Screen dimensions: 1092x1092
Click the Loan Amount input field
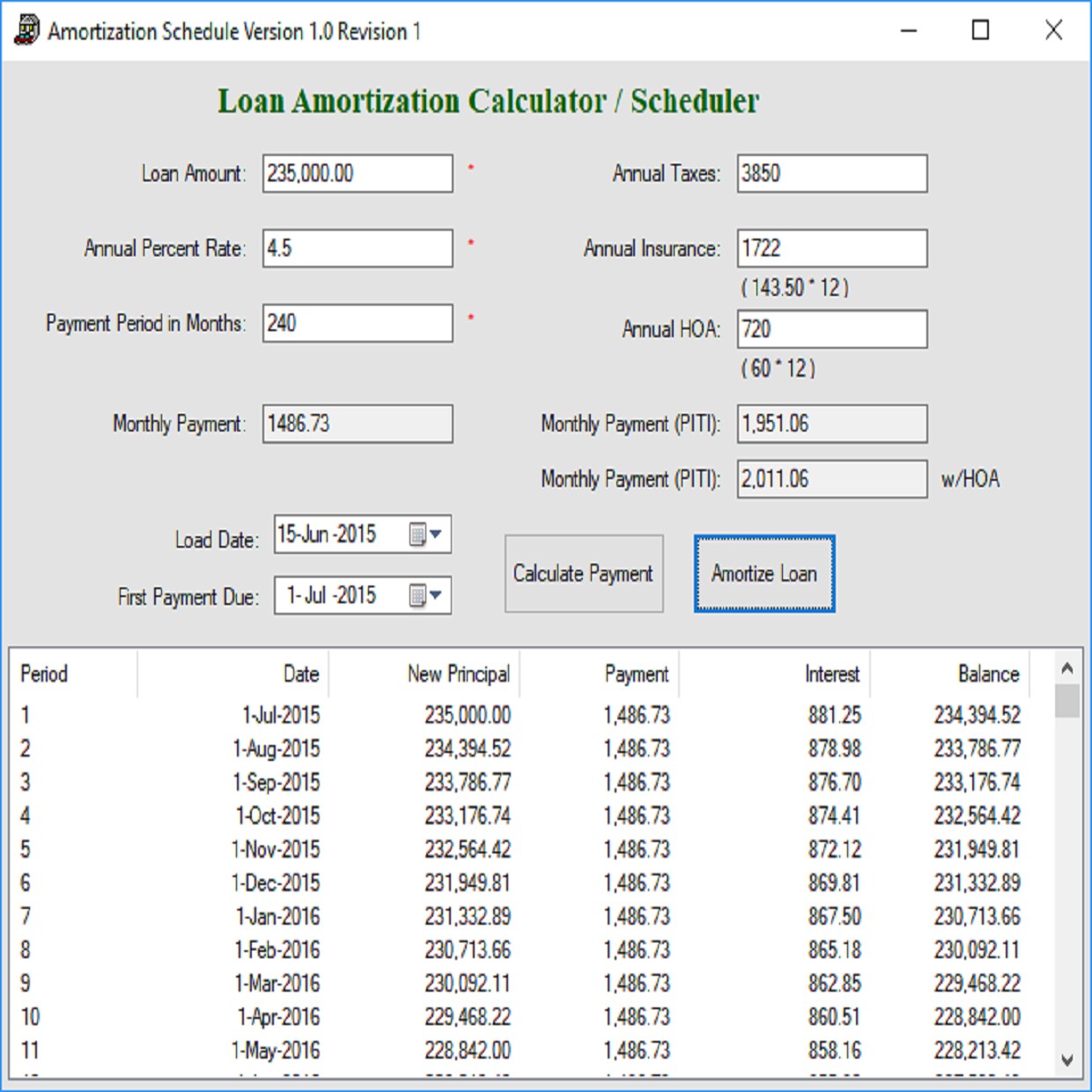pos(358,173)
